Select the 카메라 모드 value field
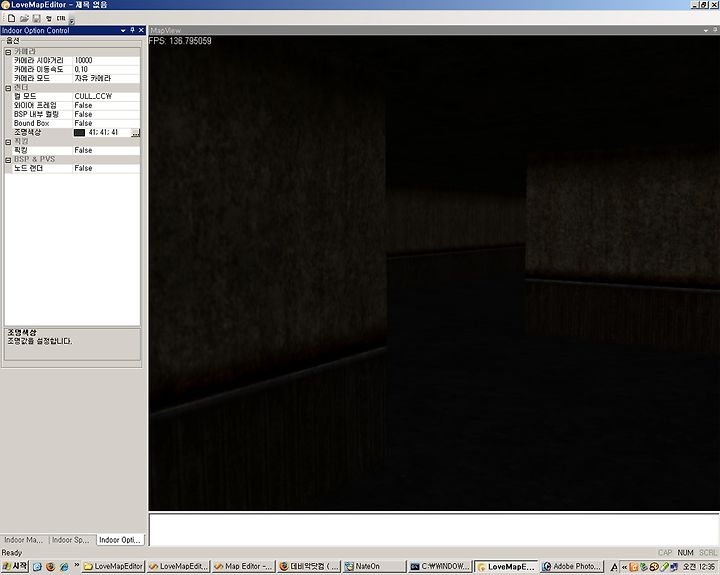 click(107, 79)
